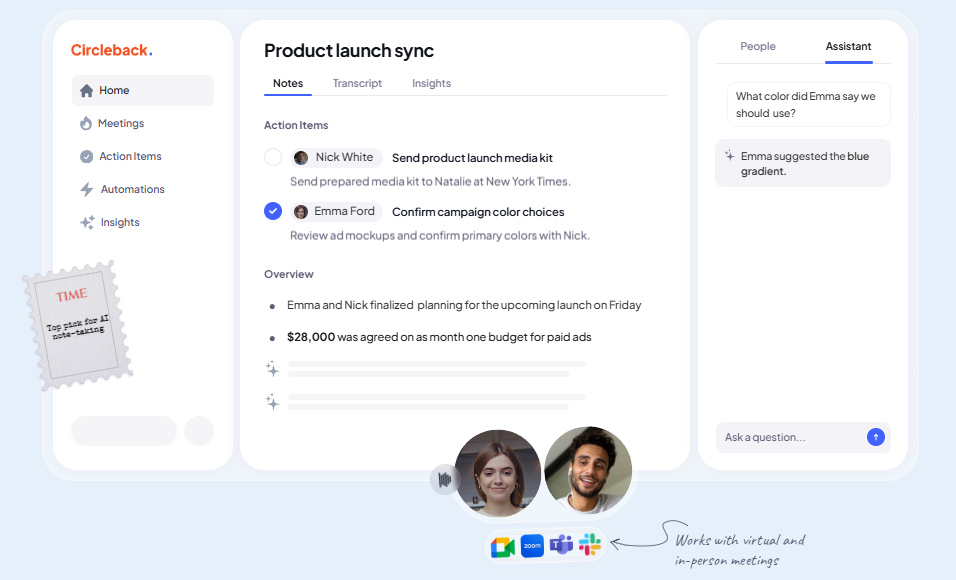Image resolution: width=956 pixels, height=580 pixels.
Task: Open Meetings via the flame icon
Action: (x=86, y=123)
